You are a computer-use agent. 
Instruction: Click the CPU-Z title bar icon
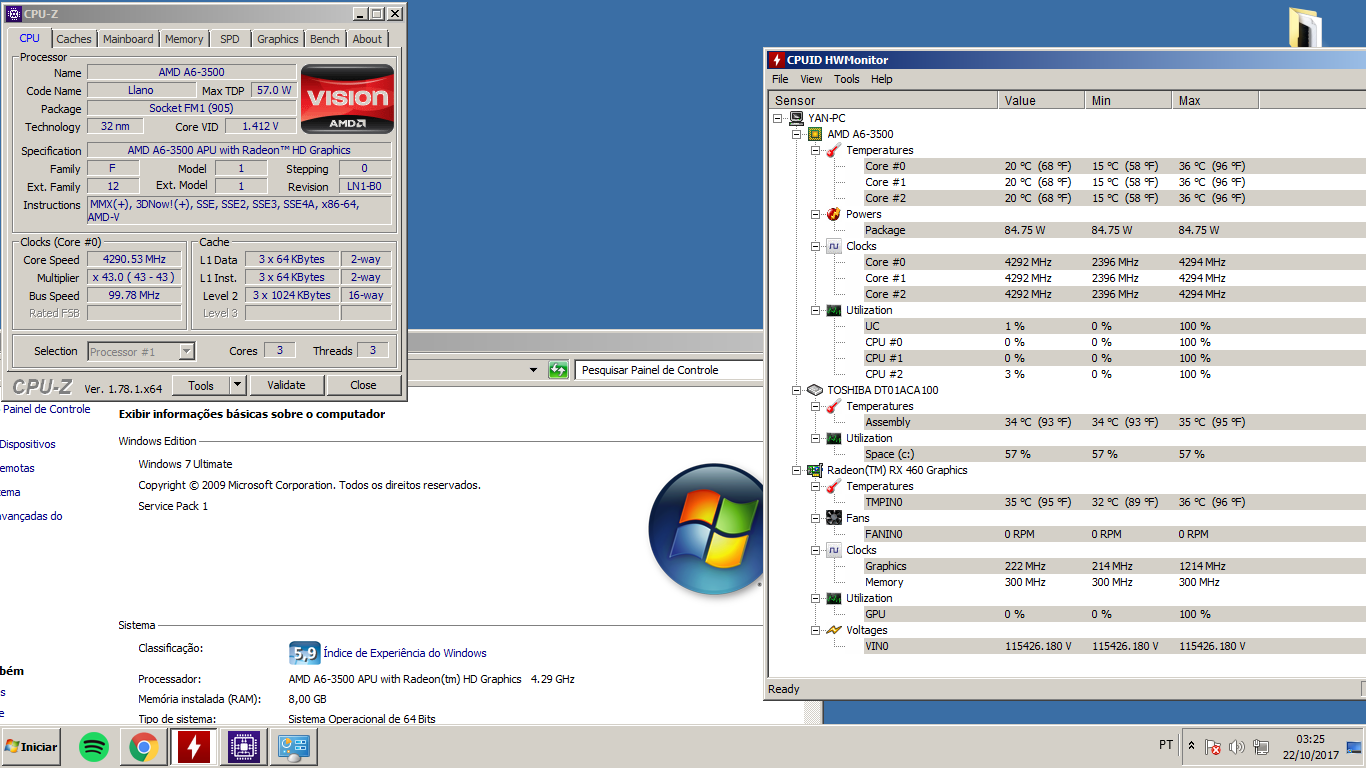pyautogui.click(x=14, y=14)
